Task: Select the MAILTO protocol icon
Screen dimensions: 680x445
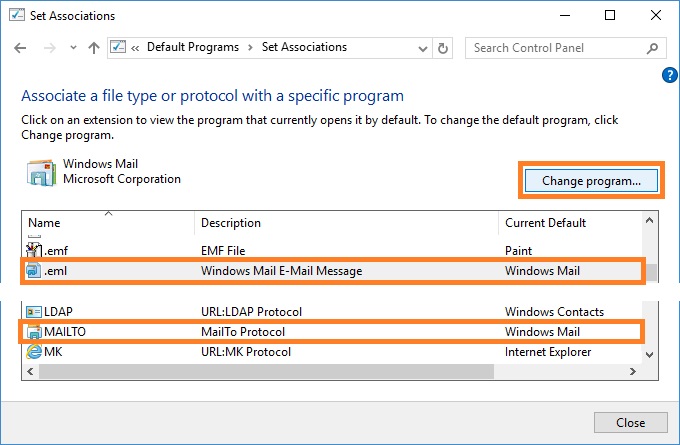Action: [34, 332]
